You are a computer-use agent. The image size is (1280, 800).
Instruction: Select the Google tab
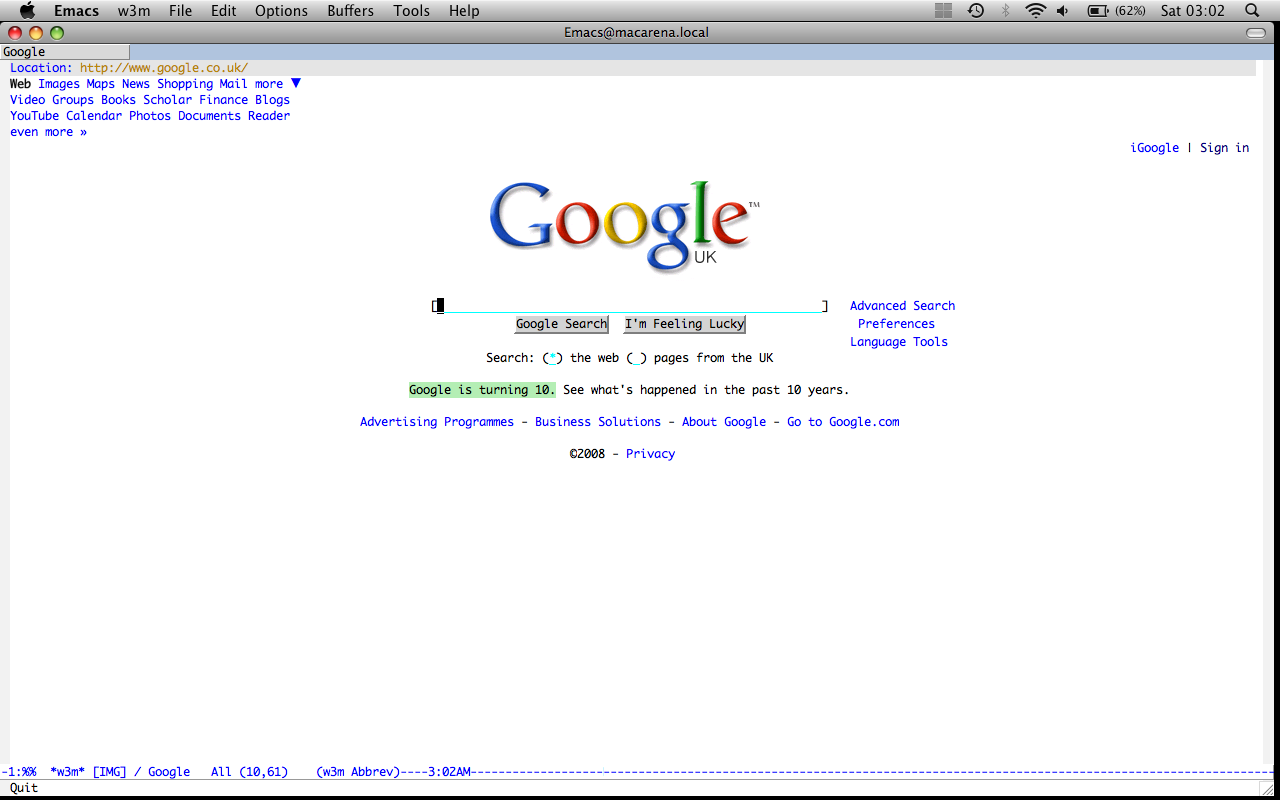[x=65, y=52]
